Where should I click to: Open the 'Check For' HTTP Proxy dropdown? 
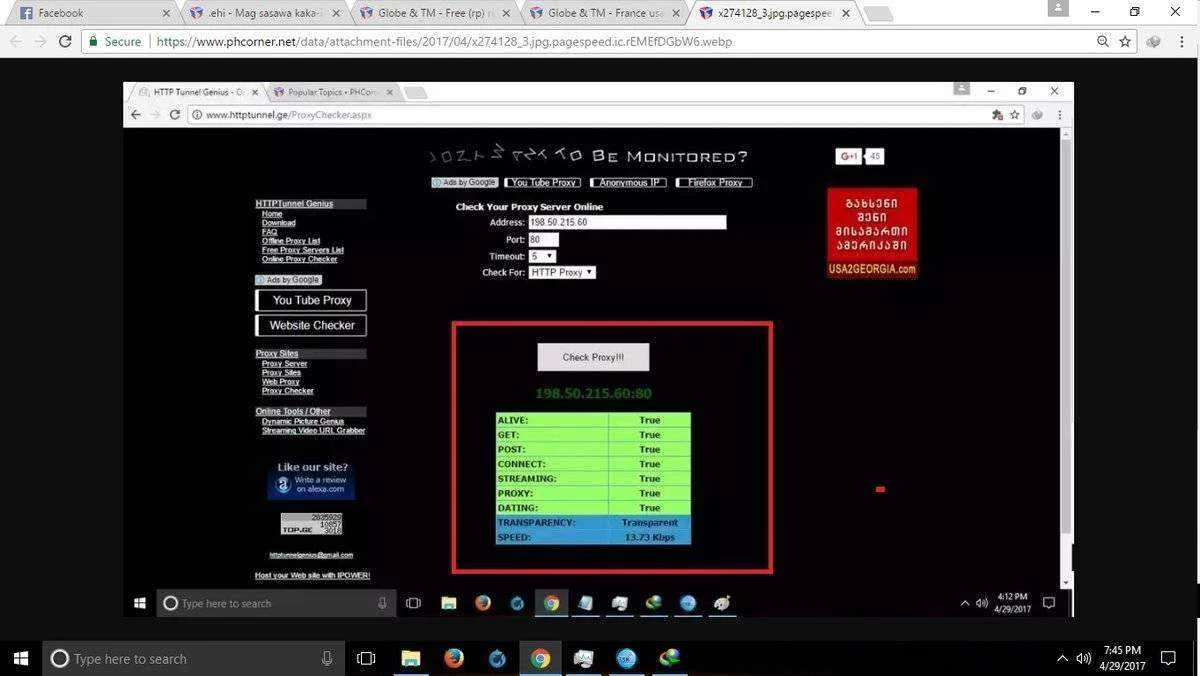pyautogui.click(x=562, y=272)
